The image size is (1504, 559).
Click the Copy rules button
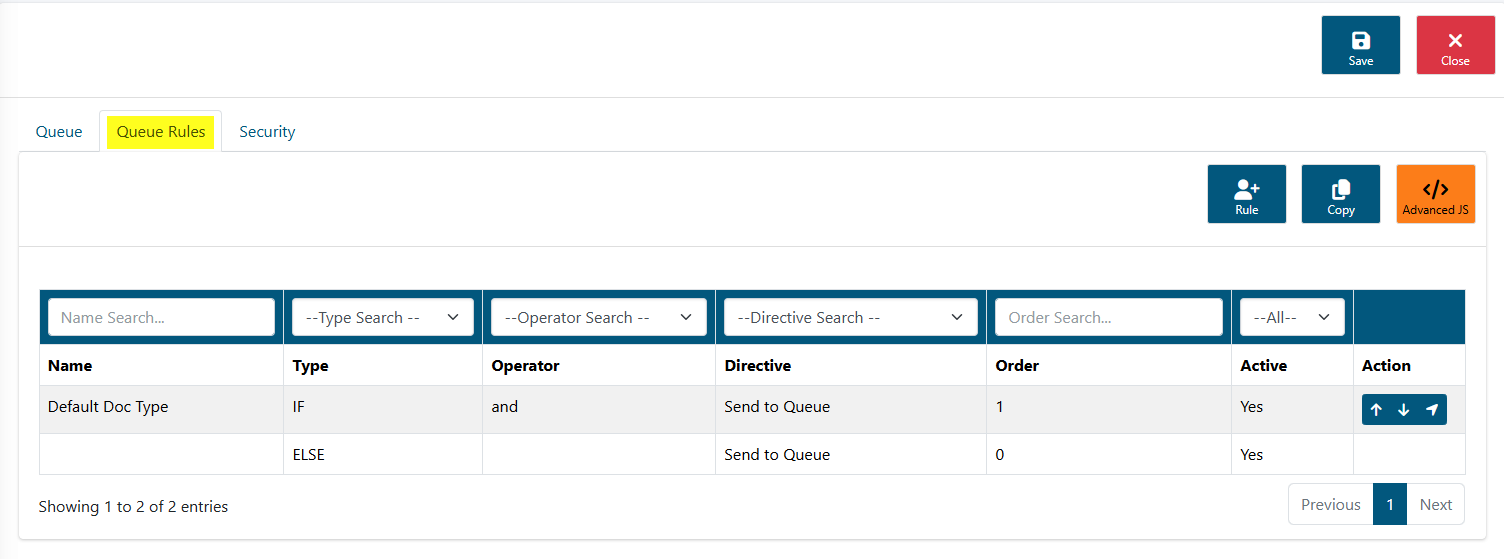[x=1341, y=194]
